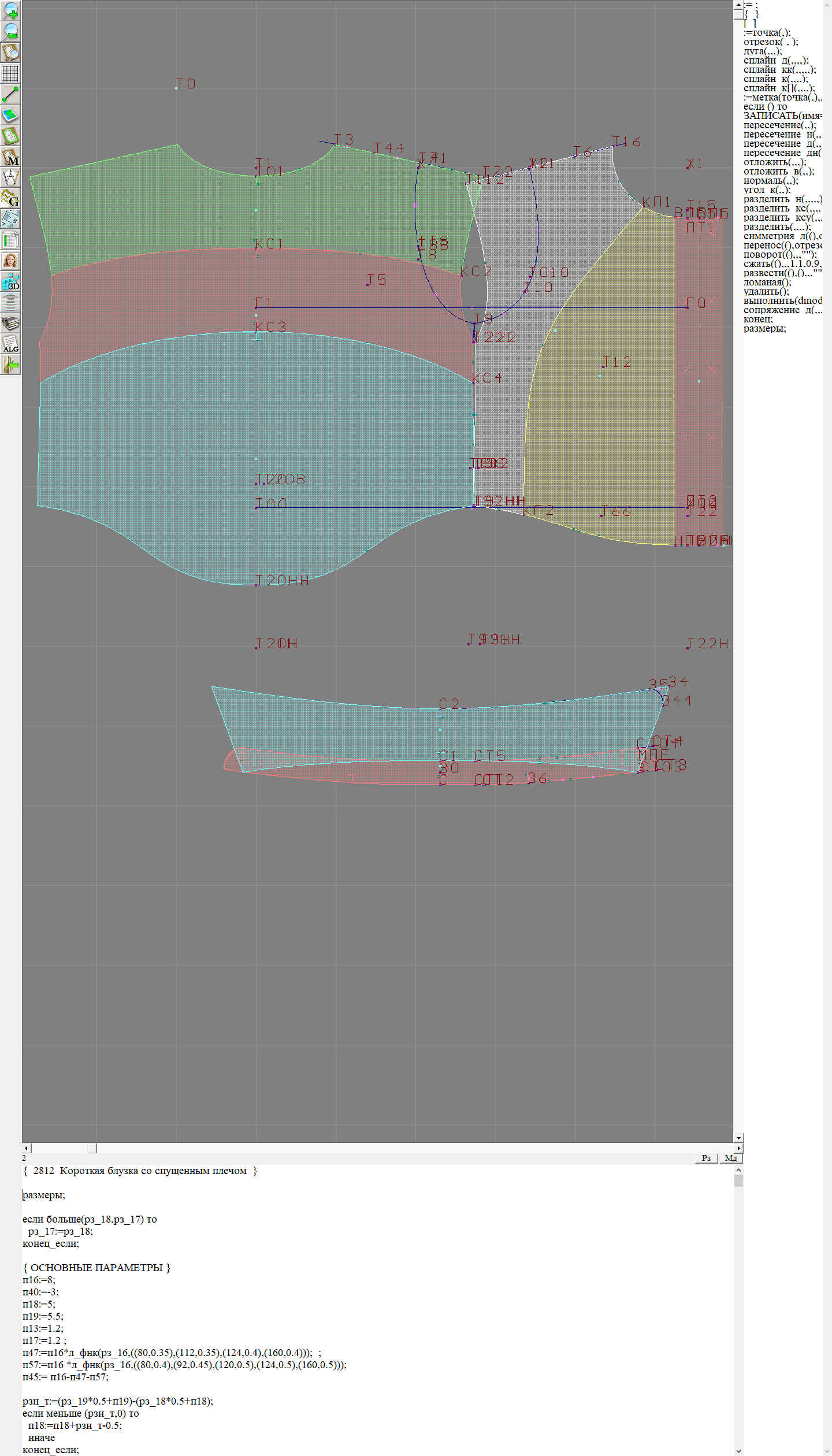Open the pattern M icon tool
832x1456 pixels.
point(10,157)
